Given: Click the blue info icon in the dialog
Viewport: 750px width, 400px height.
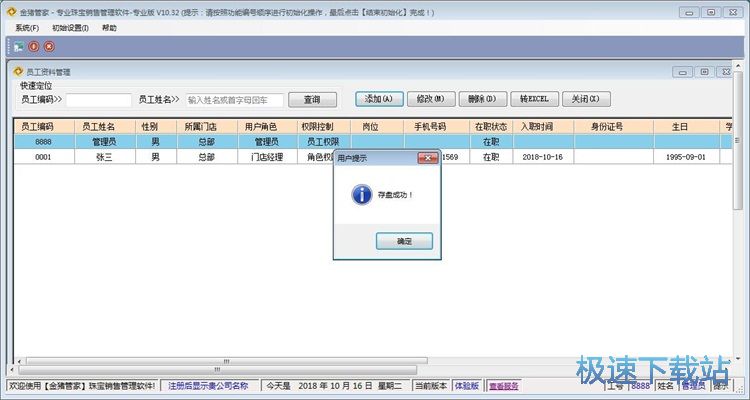Looking at the screenshot, I should [362, 195].
